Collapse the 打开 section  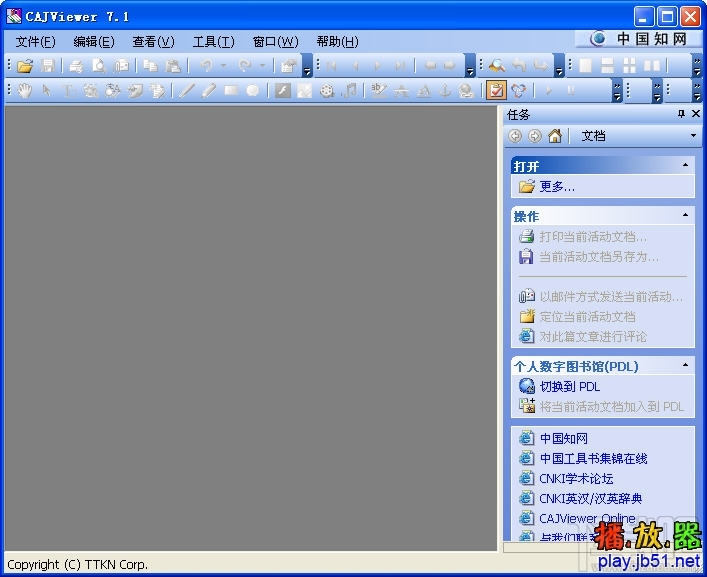coord(685,165)
